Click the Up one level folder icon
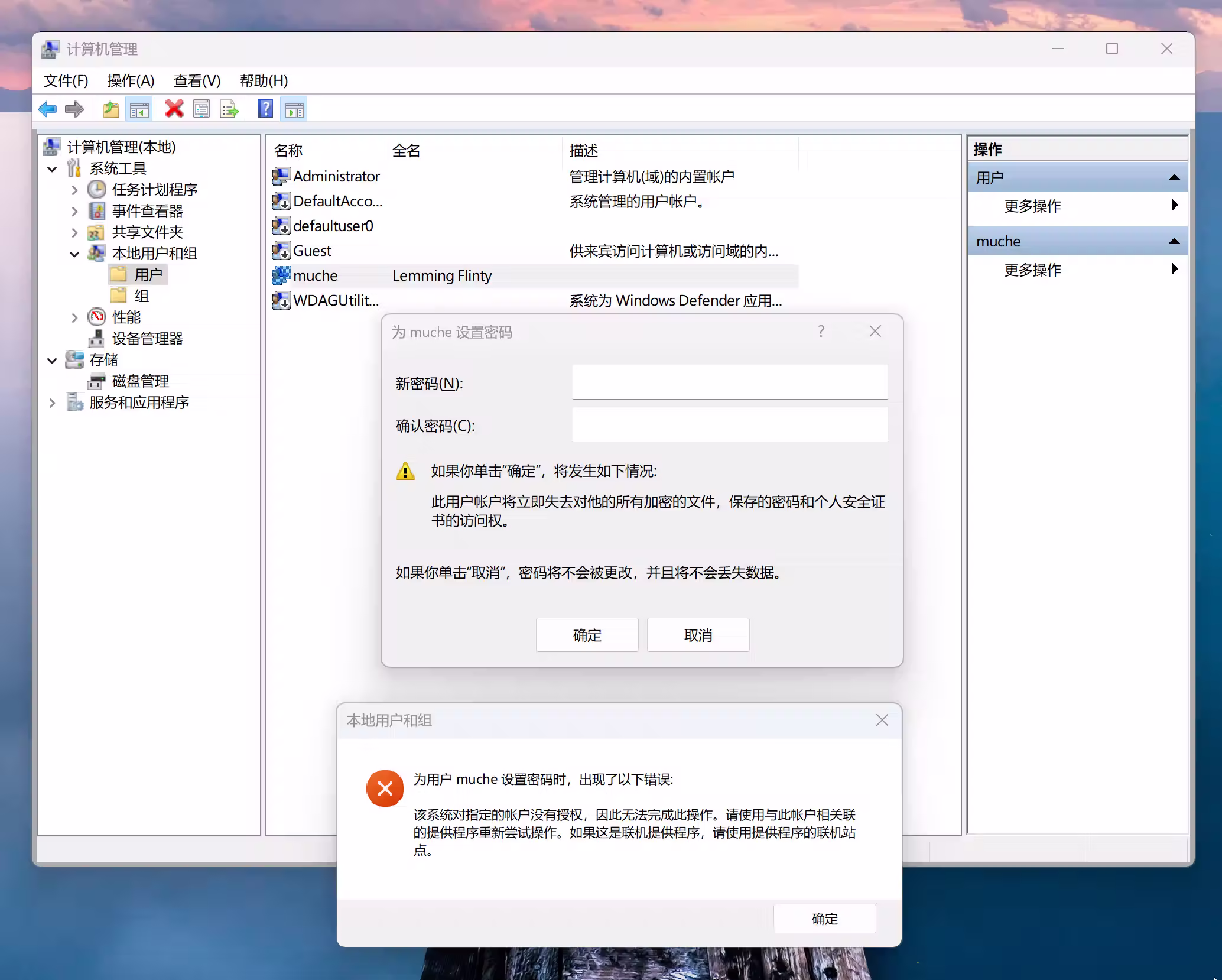This screenshot has width=1222, height=980. click(x=111, y=109)
